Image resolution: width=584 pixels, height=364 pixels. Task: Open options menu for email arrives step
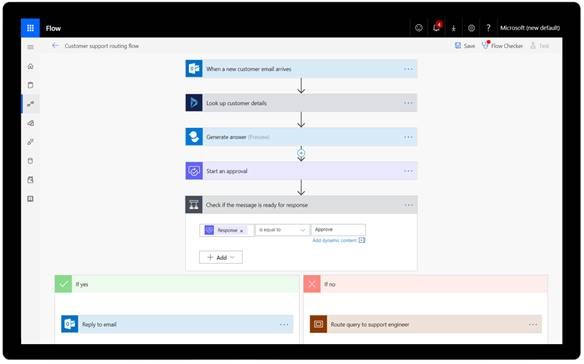point(408,69)
